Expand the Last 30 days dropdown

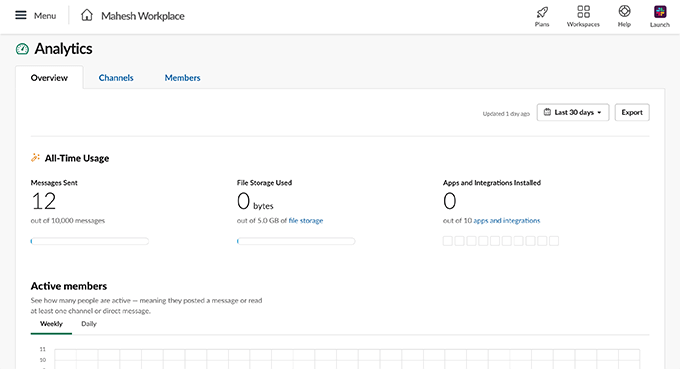573,112
